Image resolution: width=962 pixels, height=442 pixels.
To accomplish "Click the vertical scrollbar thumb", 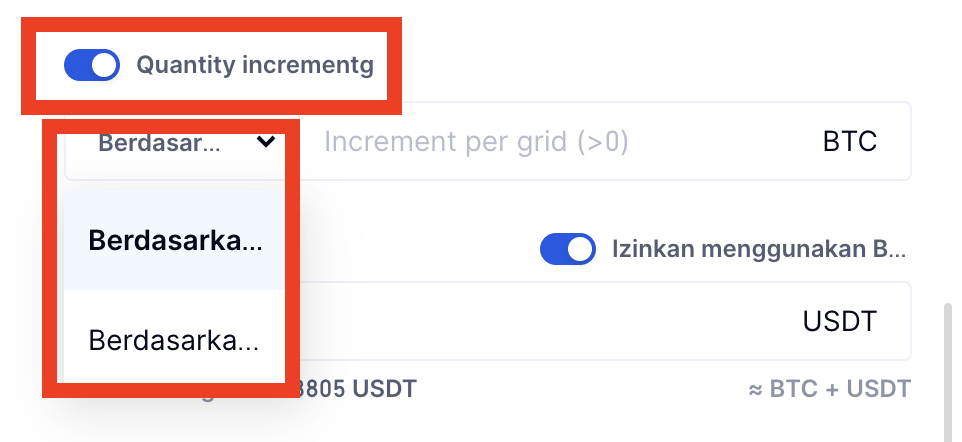I will (x=946, y=375).
